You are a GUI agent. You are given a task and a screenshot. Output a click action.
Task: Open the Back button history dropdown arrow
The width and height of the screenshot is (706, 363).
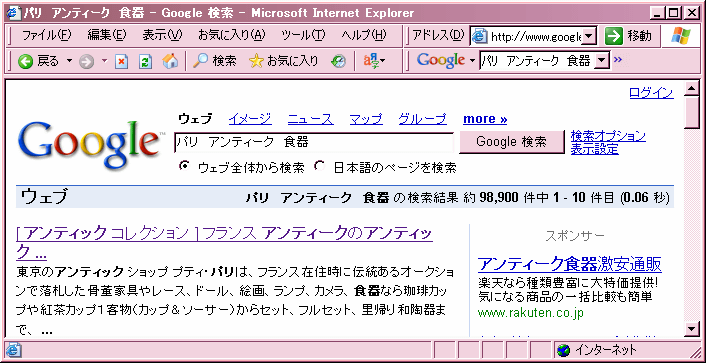point(69,60)
